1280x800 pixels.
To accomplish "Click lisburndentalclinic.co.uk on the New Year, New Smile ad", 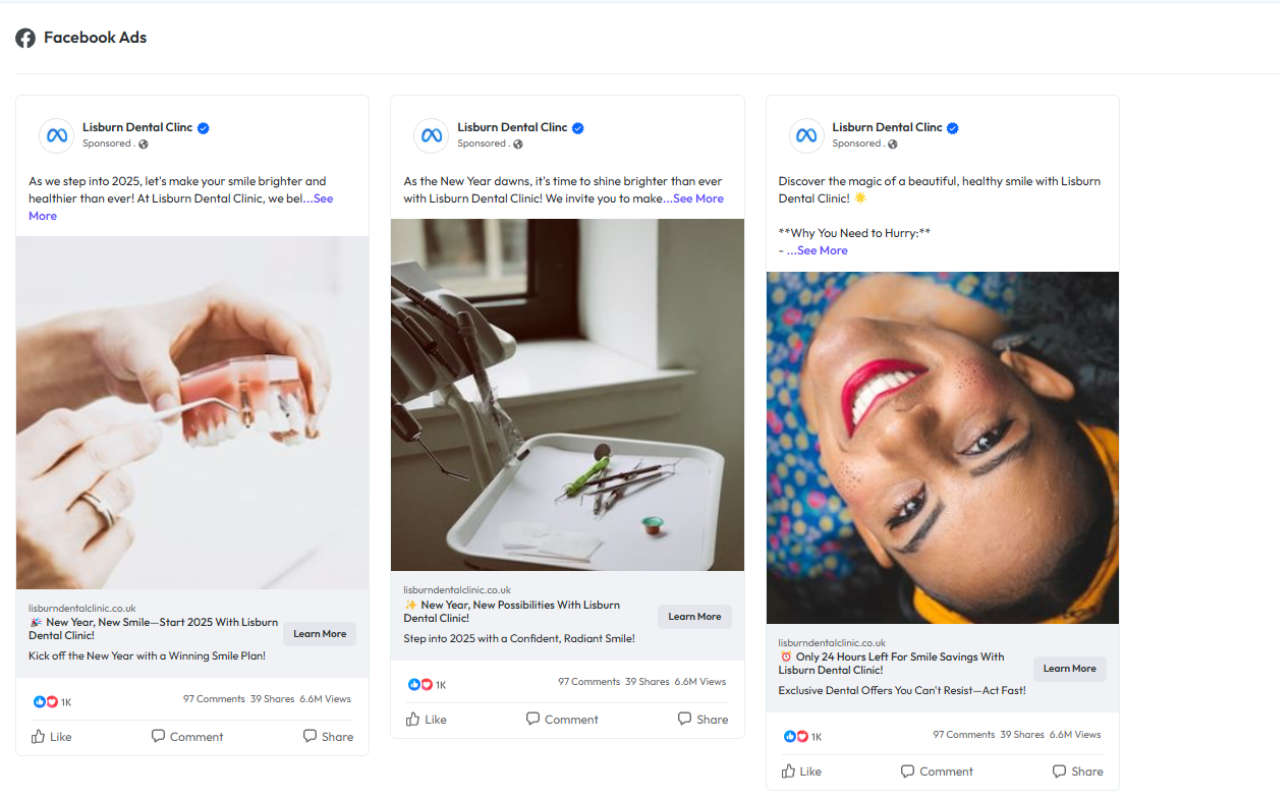I will click(x=82, y=608).
